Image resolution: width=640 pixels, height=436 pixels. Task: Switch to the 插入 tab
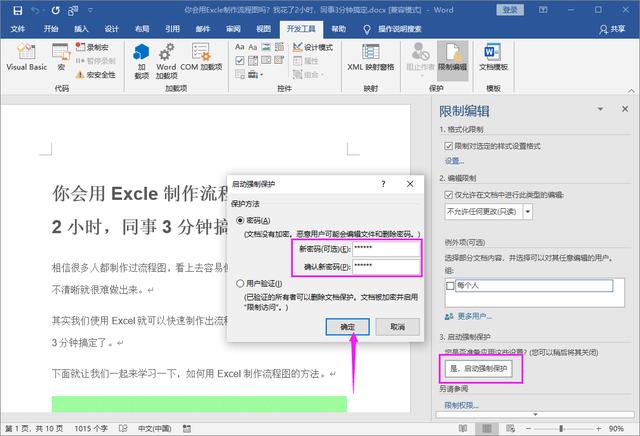click(x=81, y=29)
